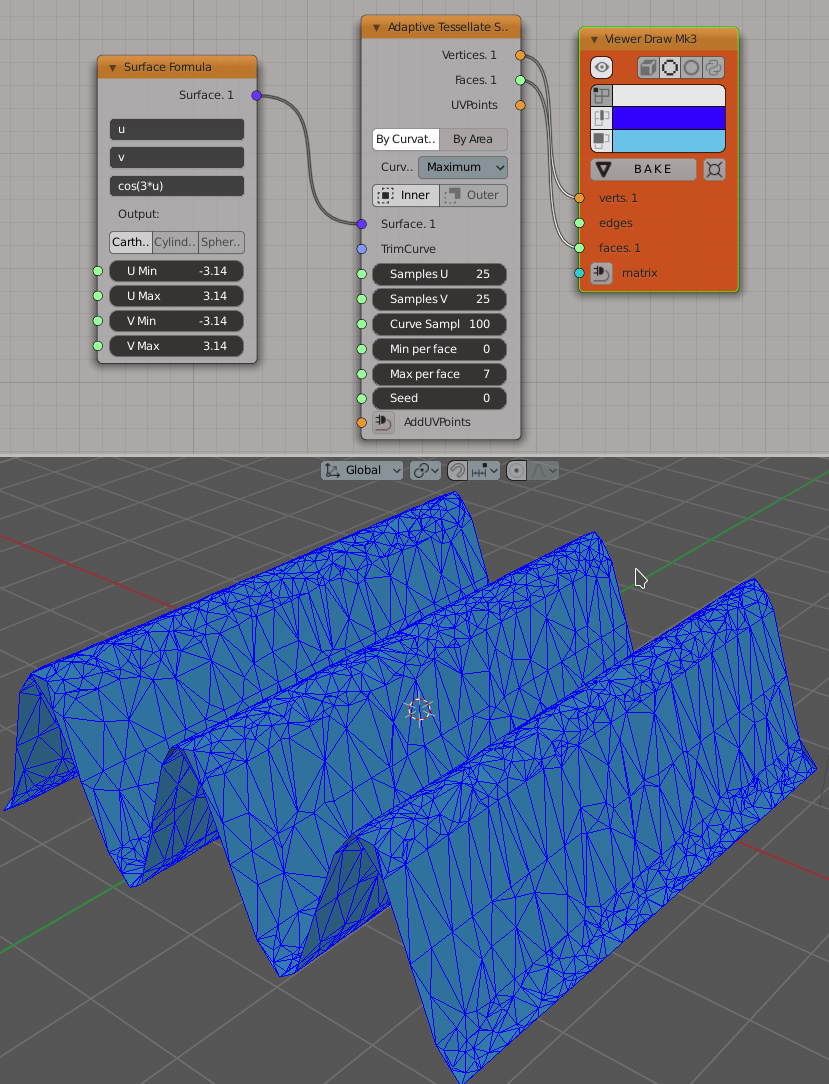The width and height of the screenshot is (829, 1084).
Task: Click the first formula field 'u'
Action: click(x=177, y=129)
